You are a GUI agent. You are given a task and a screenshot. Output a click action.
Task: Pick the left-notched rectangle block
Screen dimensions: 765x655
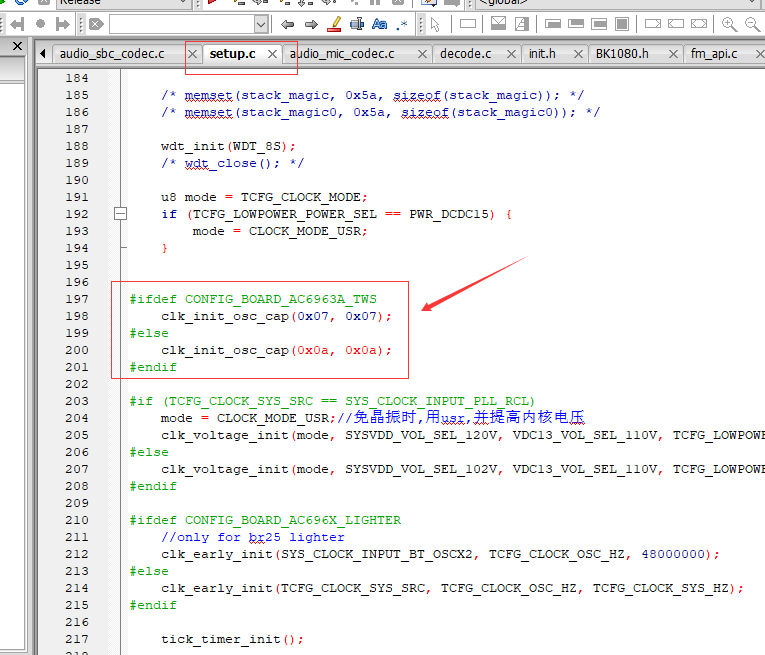[x=676, y=23]
